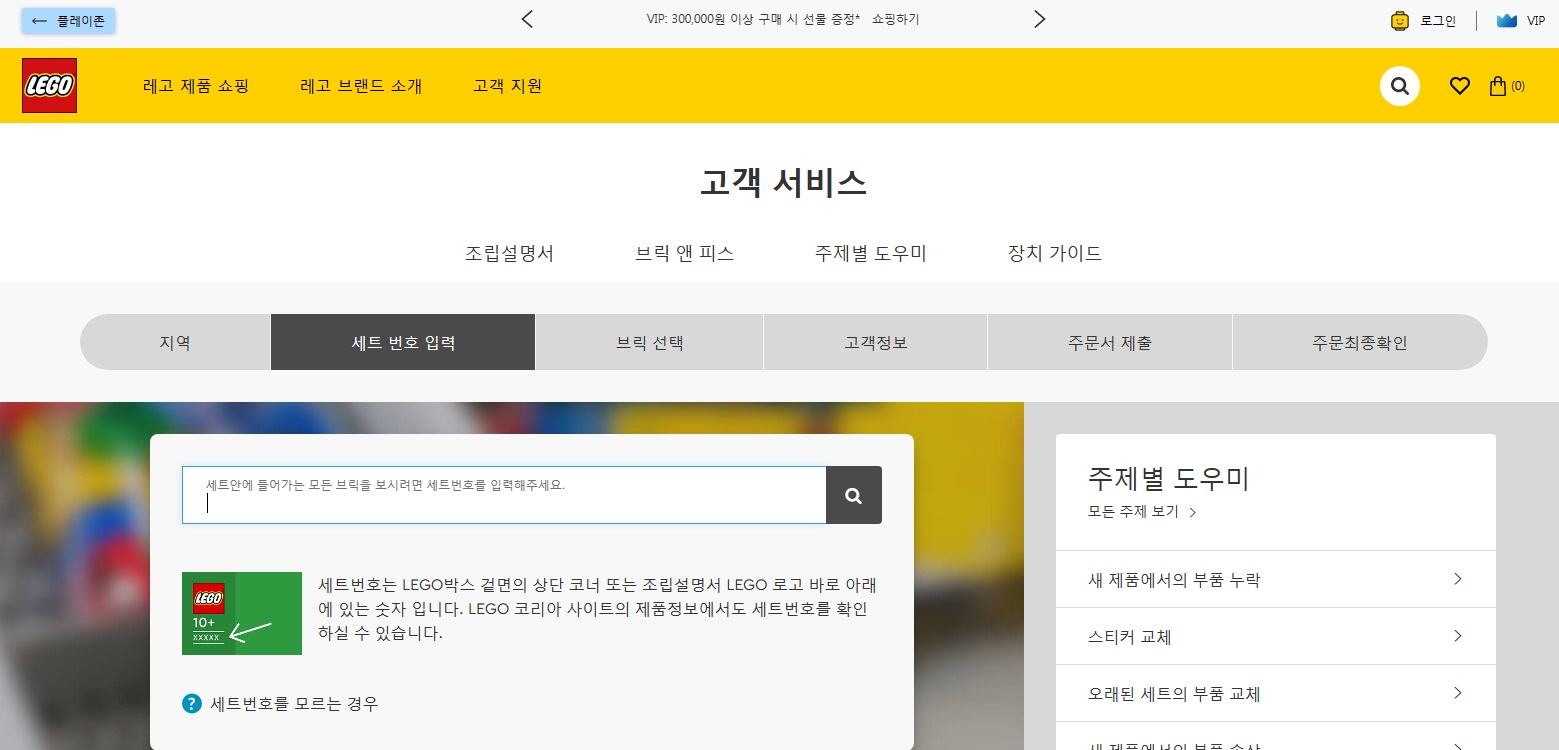Show next promo banner with right arrow

1039,19
